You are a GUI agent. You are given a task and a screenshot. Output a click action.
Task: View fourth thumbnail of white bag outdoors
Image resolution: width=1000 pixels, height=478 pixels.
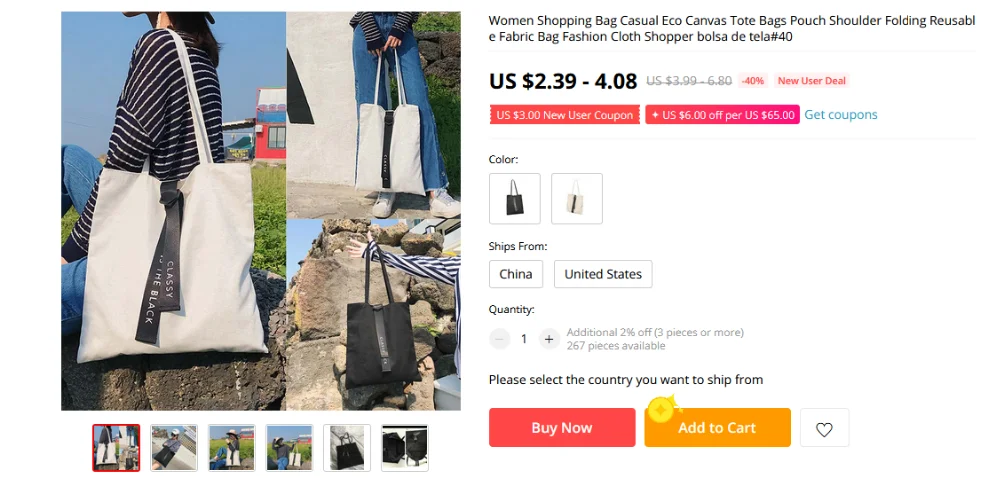pyautogui.click(x=289, y=448)
